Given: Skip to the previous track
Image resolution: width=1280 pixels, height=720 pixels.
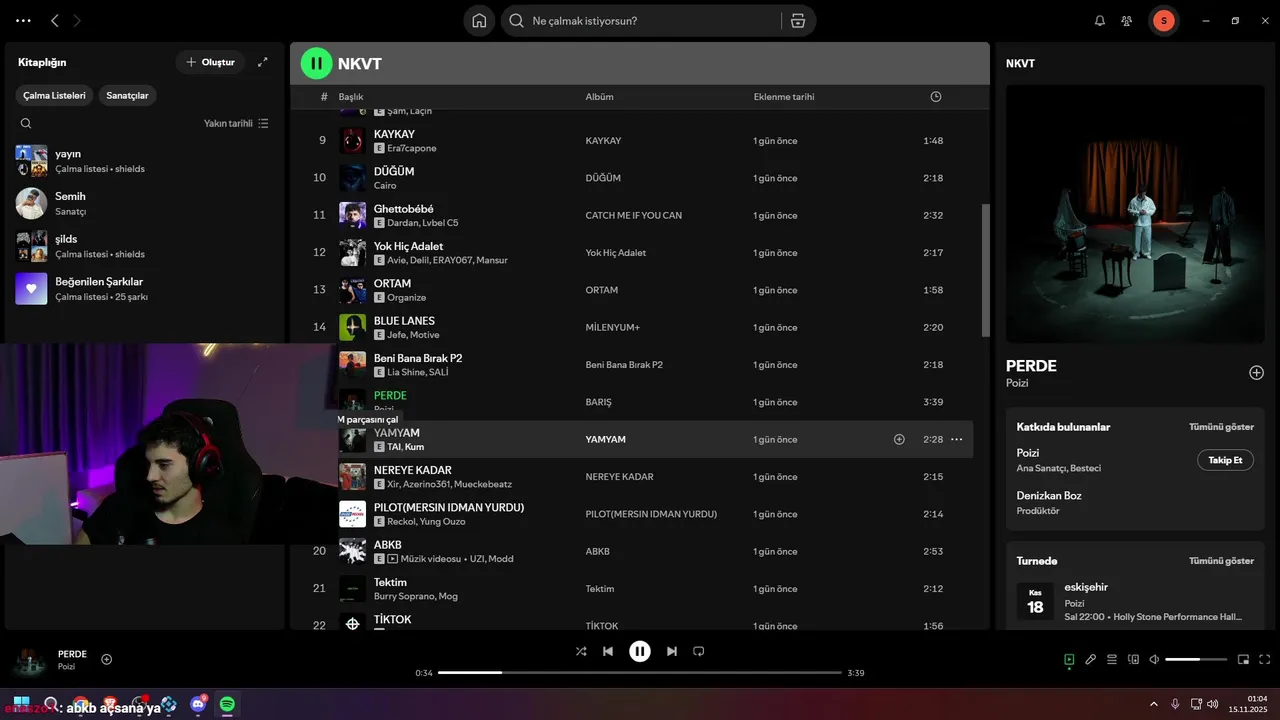Looking at the screenshot, I should click(608, 651).
